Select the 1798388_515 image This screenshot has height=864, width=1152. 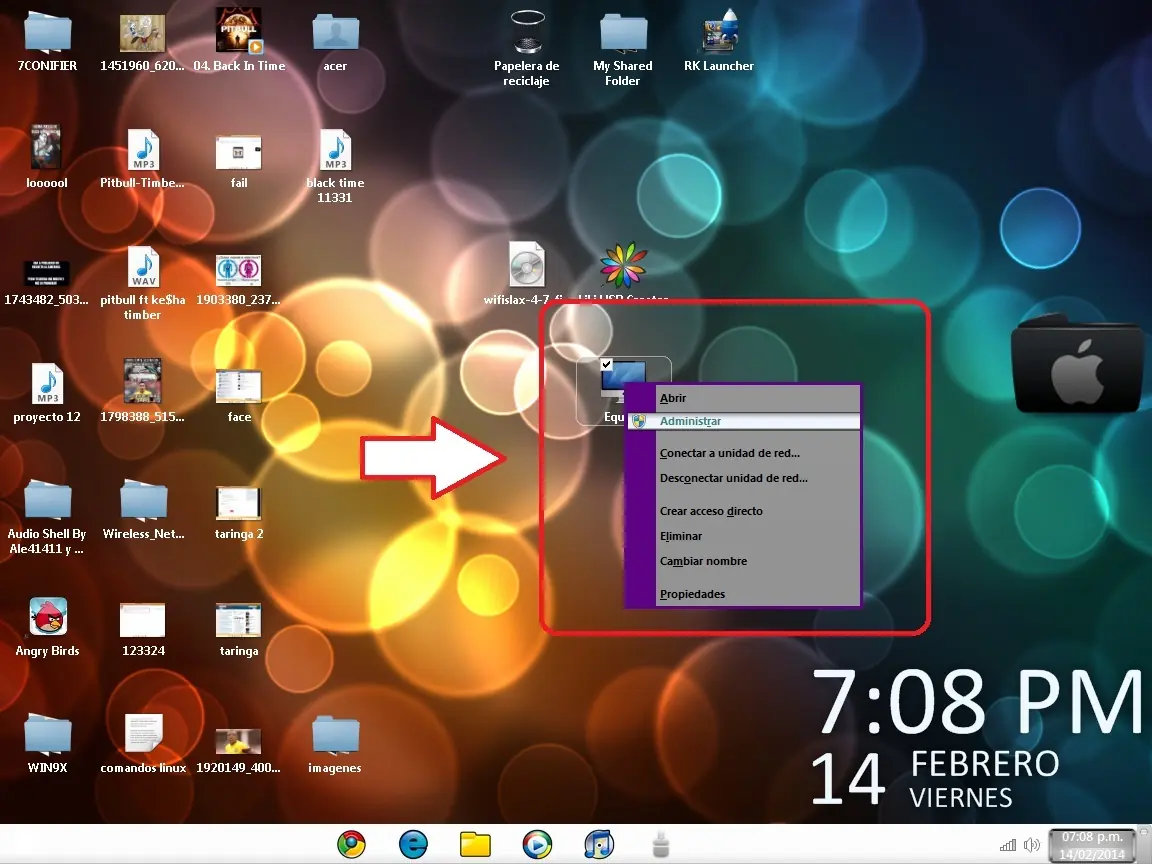point(143,381)
